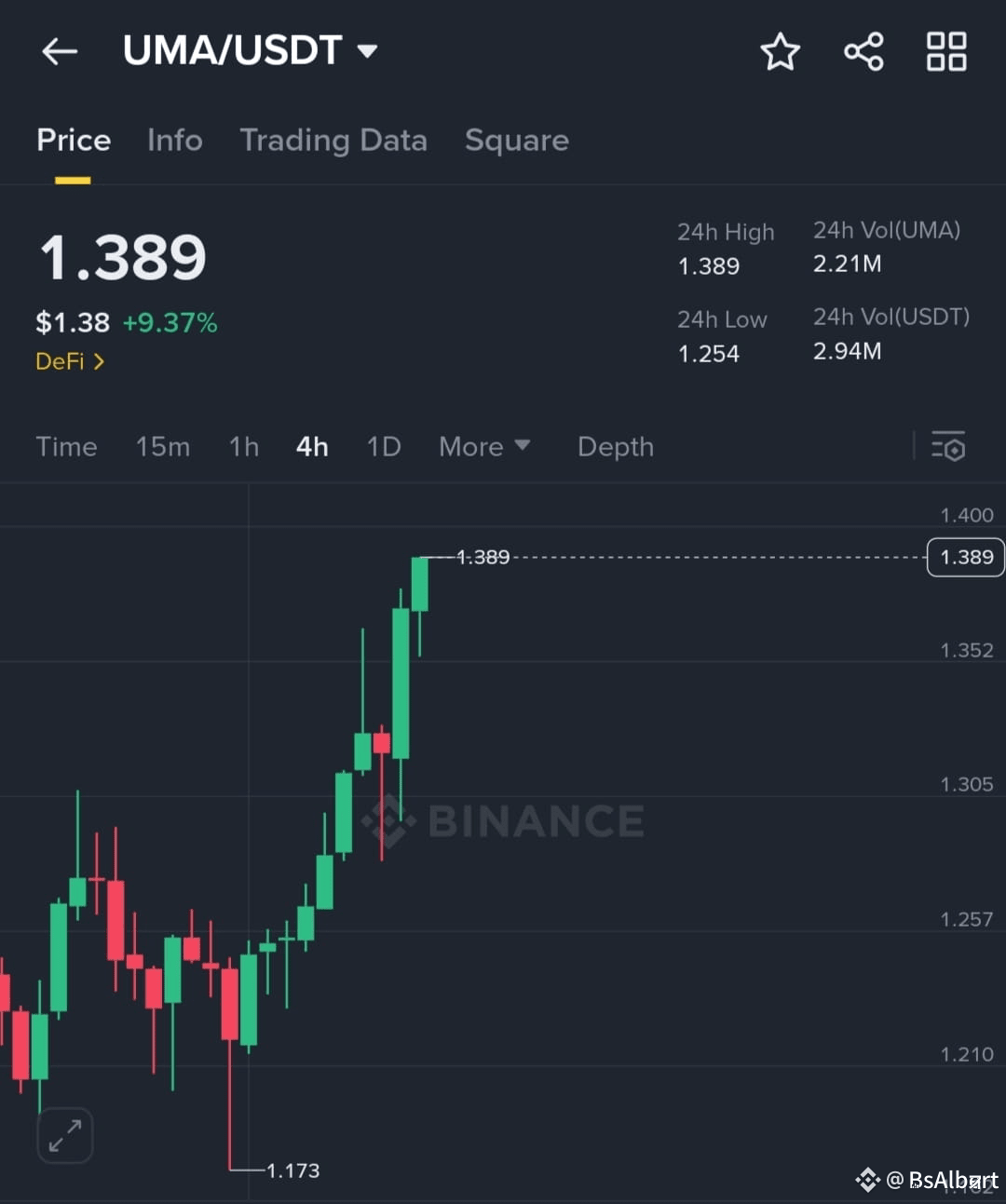This screenshot has height=1204, width=1006.
Task: Open the More timeframes dropdown
Action: pyautogui.click(x=484, y=447)
